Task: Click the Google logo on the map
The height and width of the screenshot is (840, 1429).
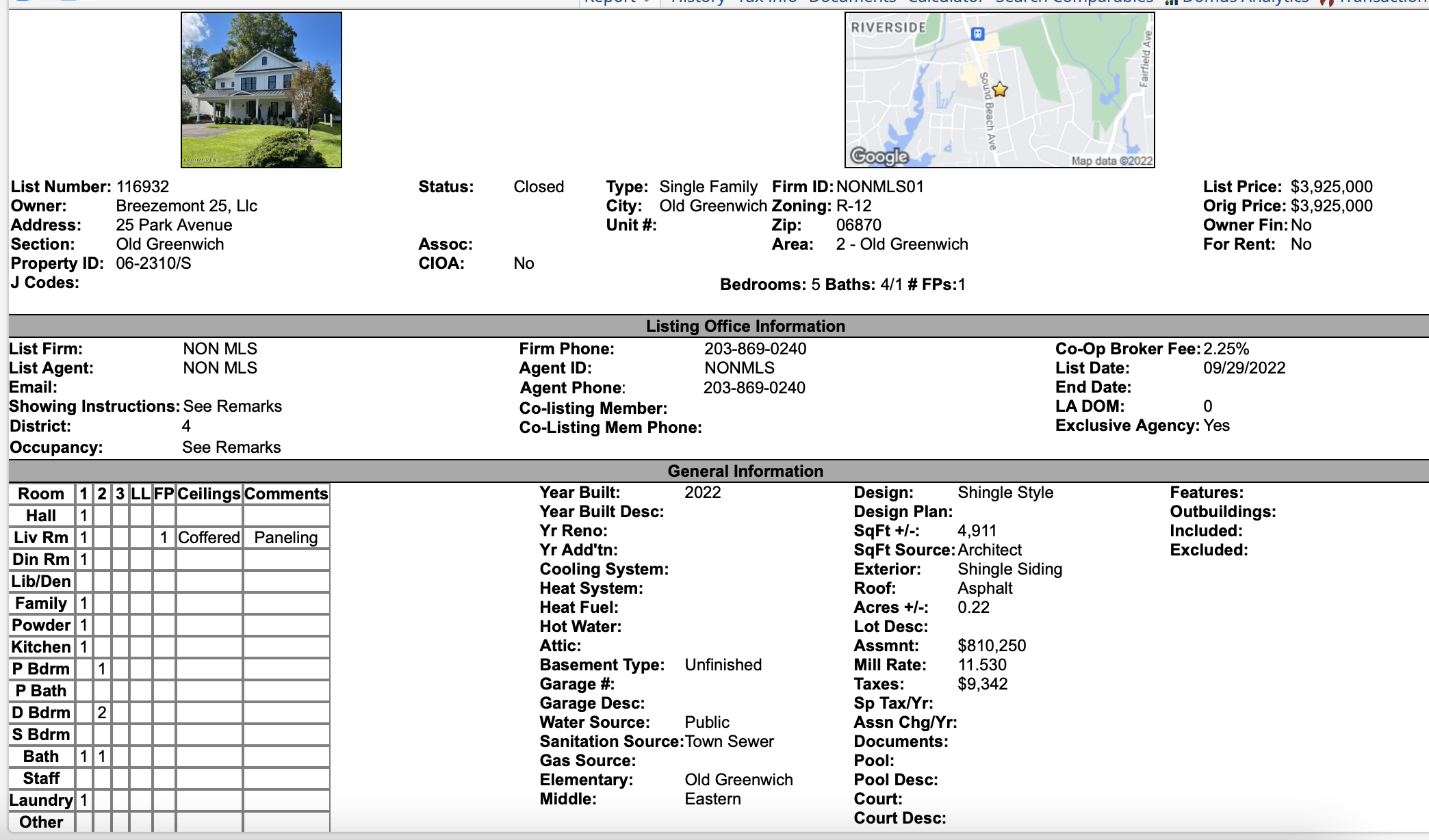Action: (x=879, y=156)
